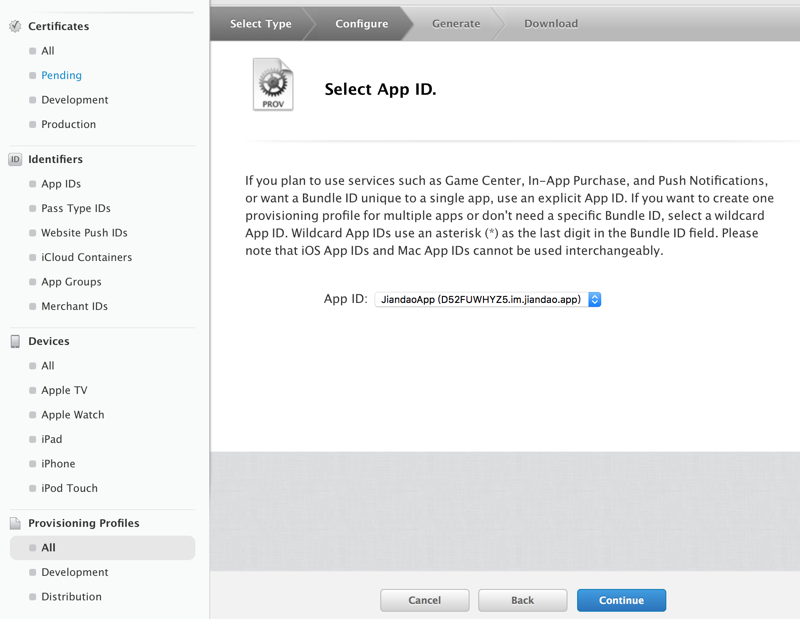This screenshot has width=800, height=619.
Task: Click the Certificates gear icon
Action: (15, 26)
